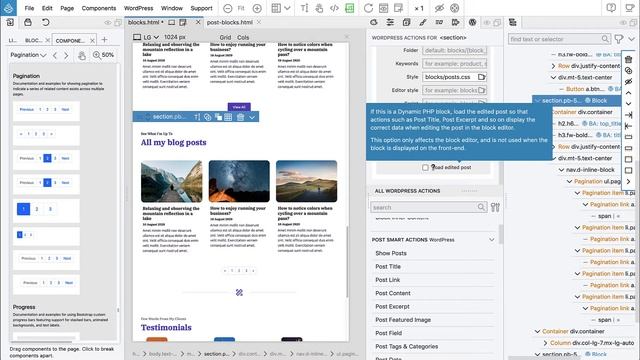
Task: Click View All button on page
Action: [239, 107]
